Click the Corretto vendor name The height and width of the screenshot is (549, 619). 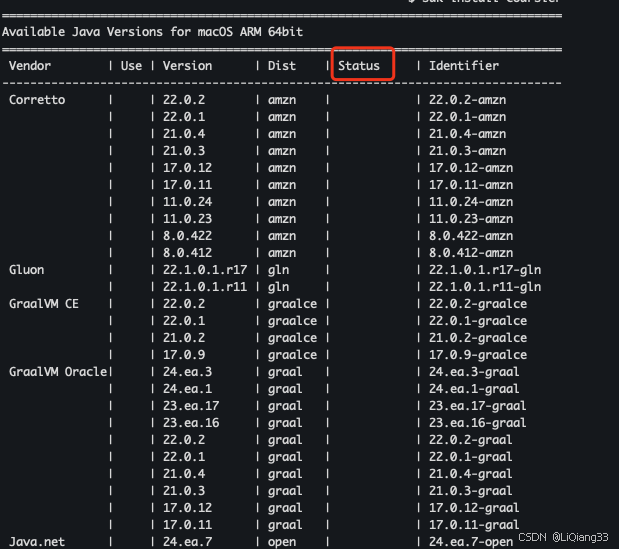pos(37,100)
